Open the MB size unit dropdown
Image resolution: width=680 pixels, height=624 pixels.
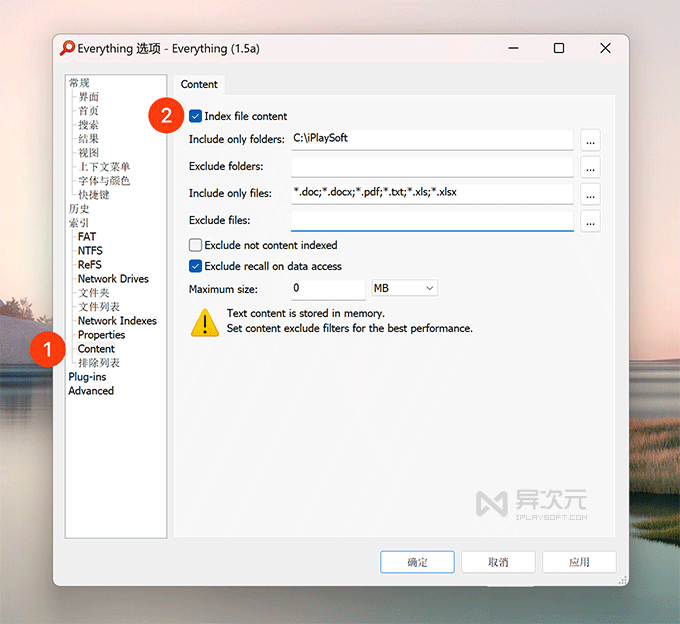tap(404, 288)
